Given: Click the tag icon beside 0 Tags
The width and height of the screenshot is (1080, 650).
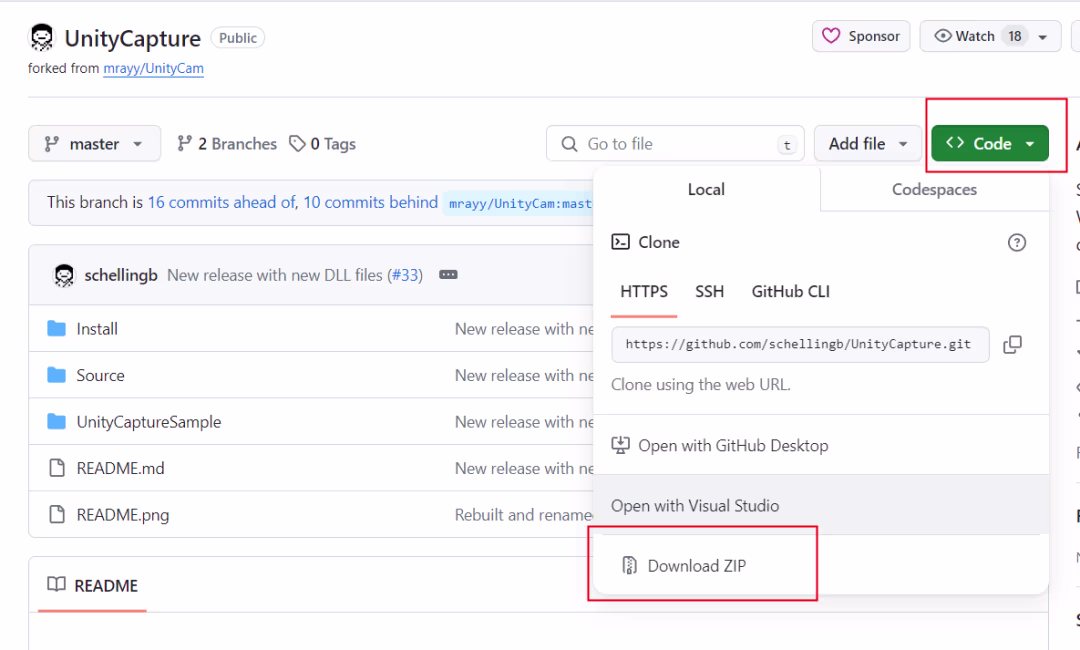Looking at the screenshot, I should coord(297,143).
